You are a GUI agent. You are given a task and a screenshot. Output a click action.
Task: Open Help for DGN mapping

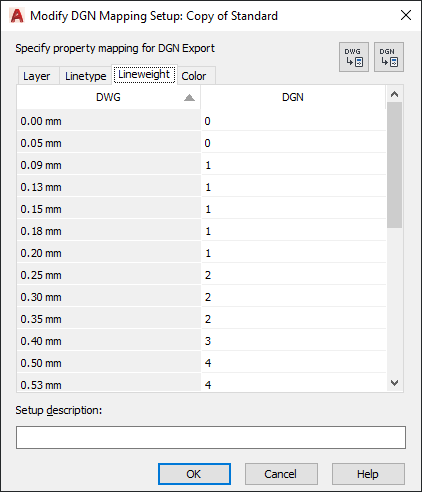(368, 474)
